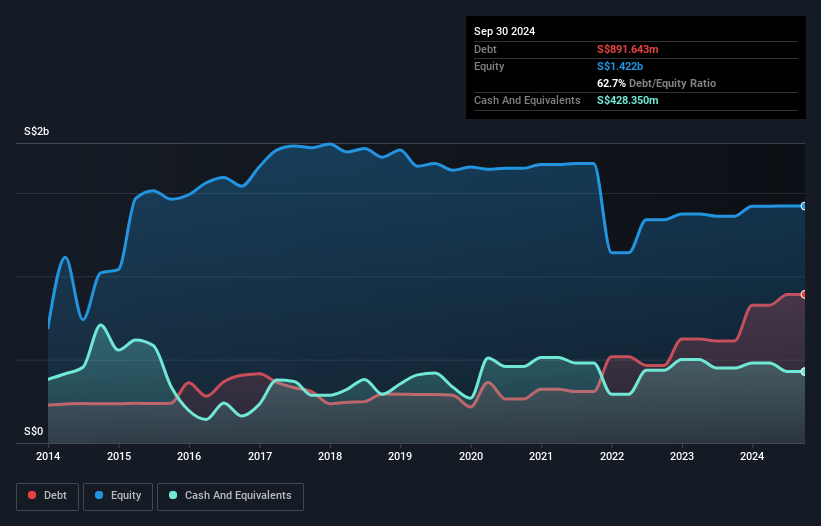Click the 2019 x-axis label
The width and height of the screenshot is (821, 526).
click(400, 456)
